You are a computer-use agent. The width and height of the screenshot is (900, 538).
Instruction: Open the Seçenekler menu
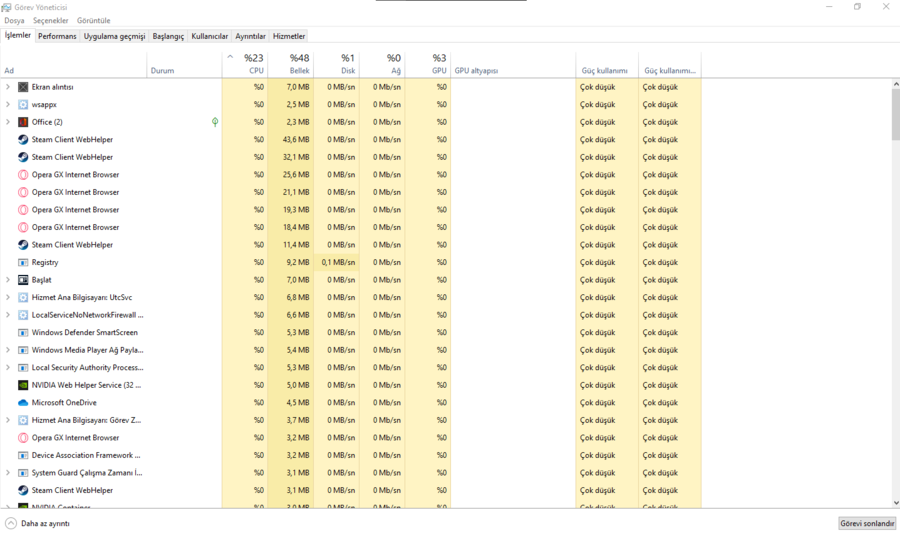[x=51, y=21]
